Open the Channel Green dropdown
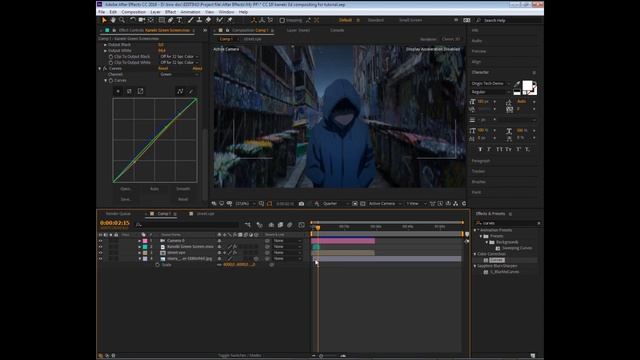Viewport: 640px width, 360px height. [x=179, y=74]
